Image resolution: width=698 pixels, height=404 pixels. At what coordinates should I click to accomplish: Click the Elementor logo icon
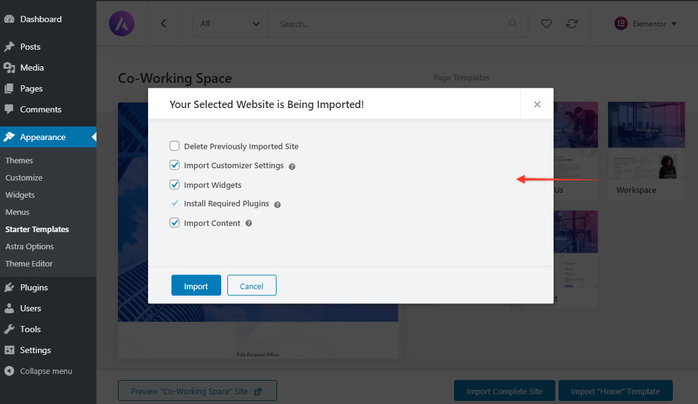point(621,24)
